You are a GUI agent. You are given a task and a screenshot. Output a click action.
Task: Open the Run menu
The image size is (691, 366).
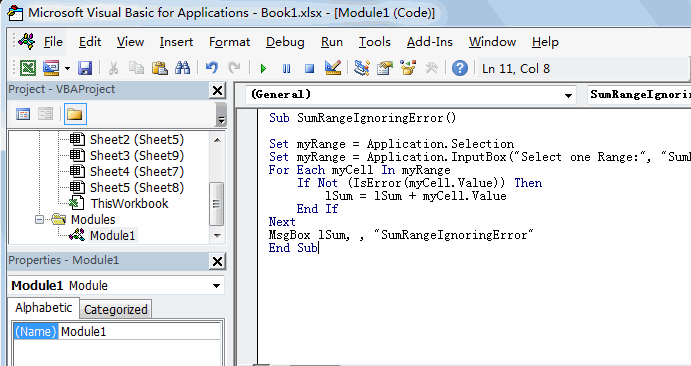click(x=332, y=42)
